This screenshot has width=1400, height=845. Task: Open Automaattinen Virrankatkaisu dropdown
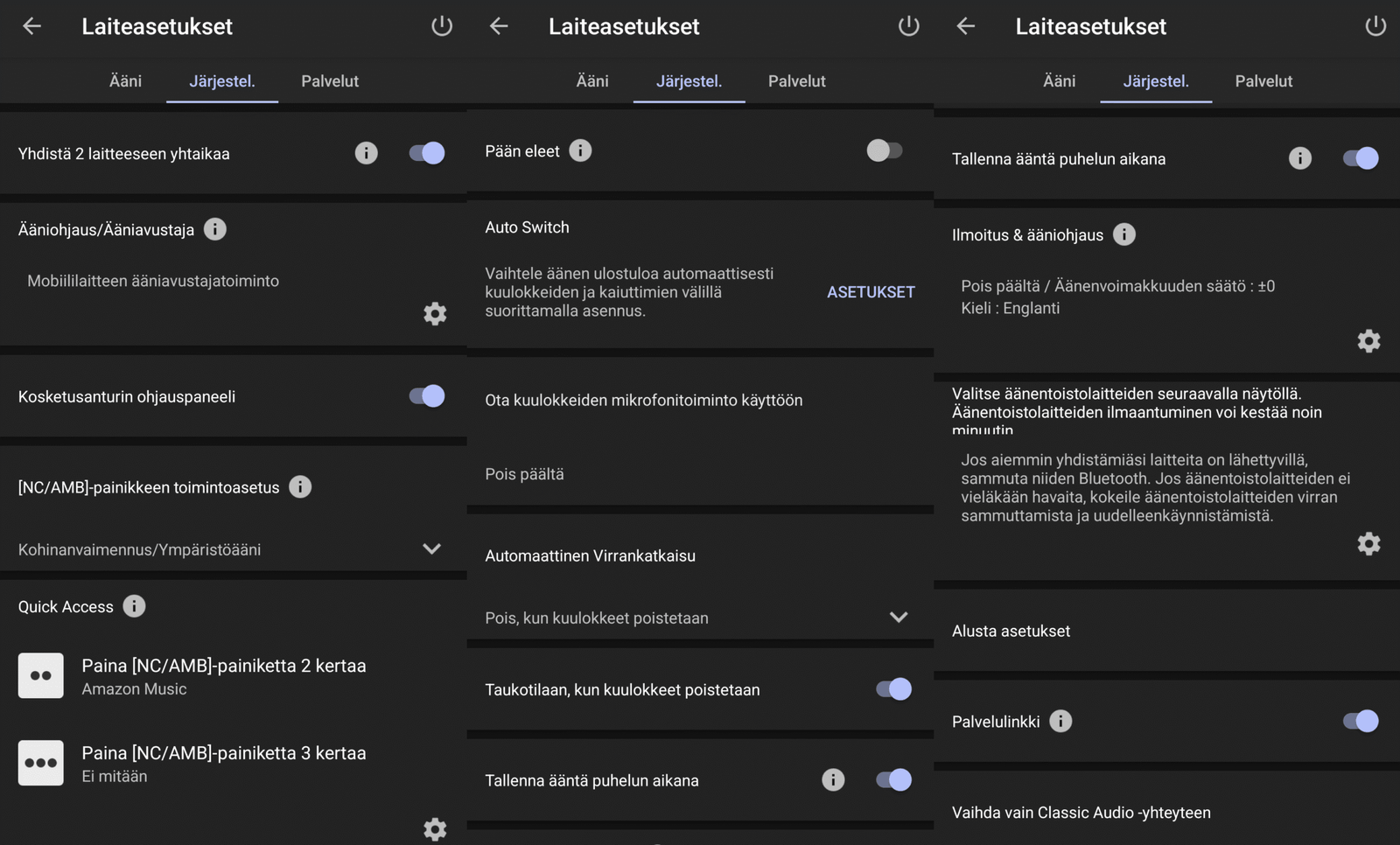coord(899,618)
